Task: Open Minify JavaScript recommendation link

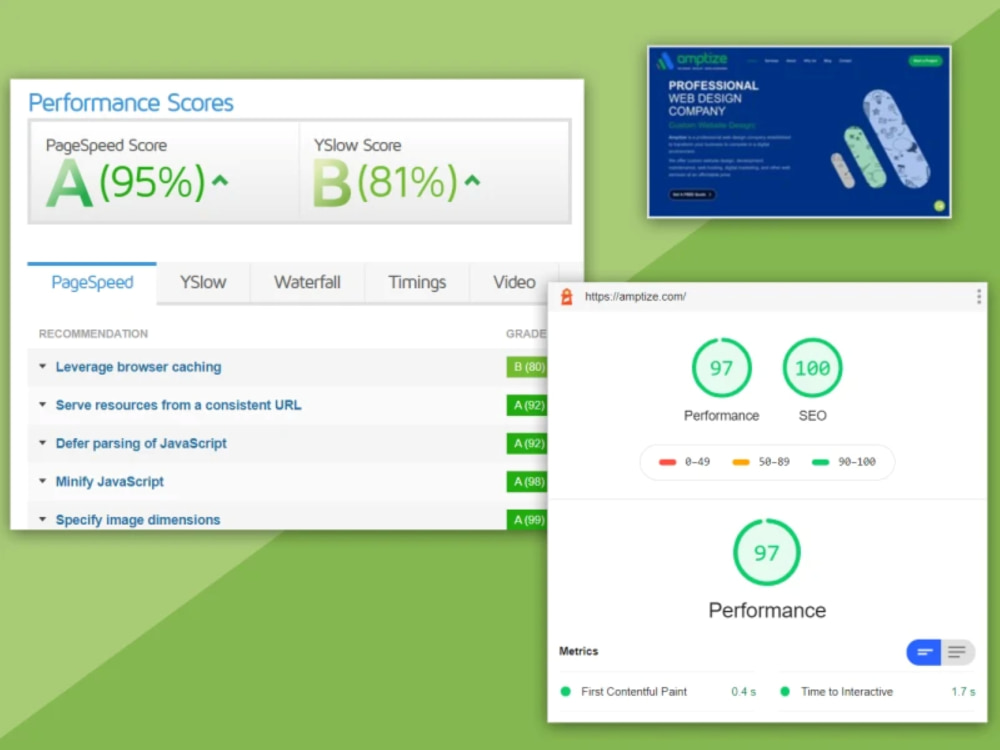Action: (110, 482)
